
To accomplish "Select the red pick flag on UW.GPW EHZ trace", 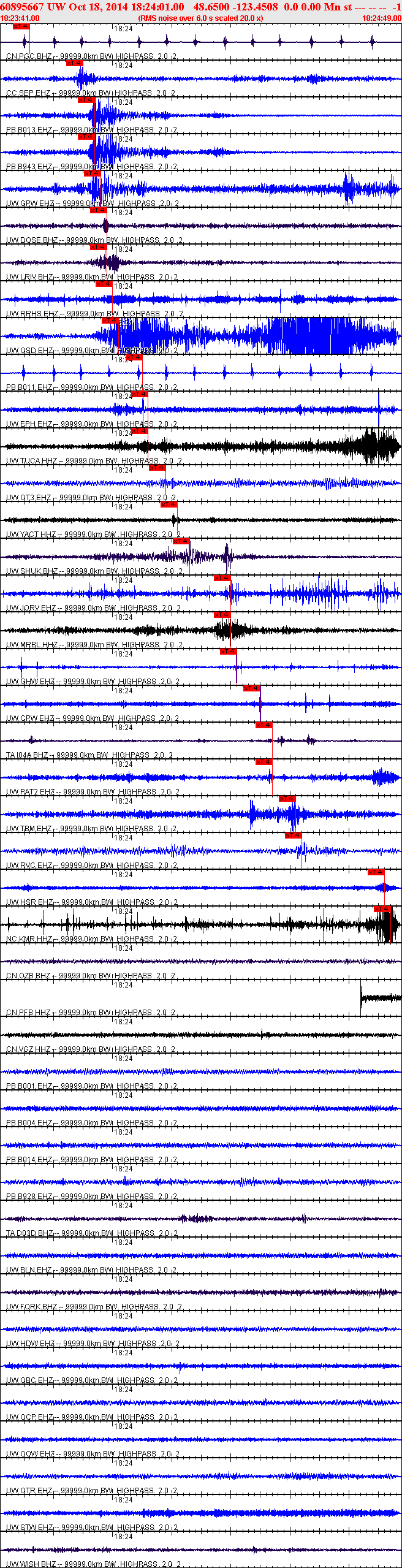I will [92, 173].
